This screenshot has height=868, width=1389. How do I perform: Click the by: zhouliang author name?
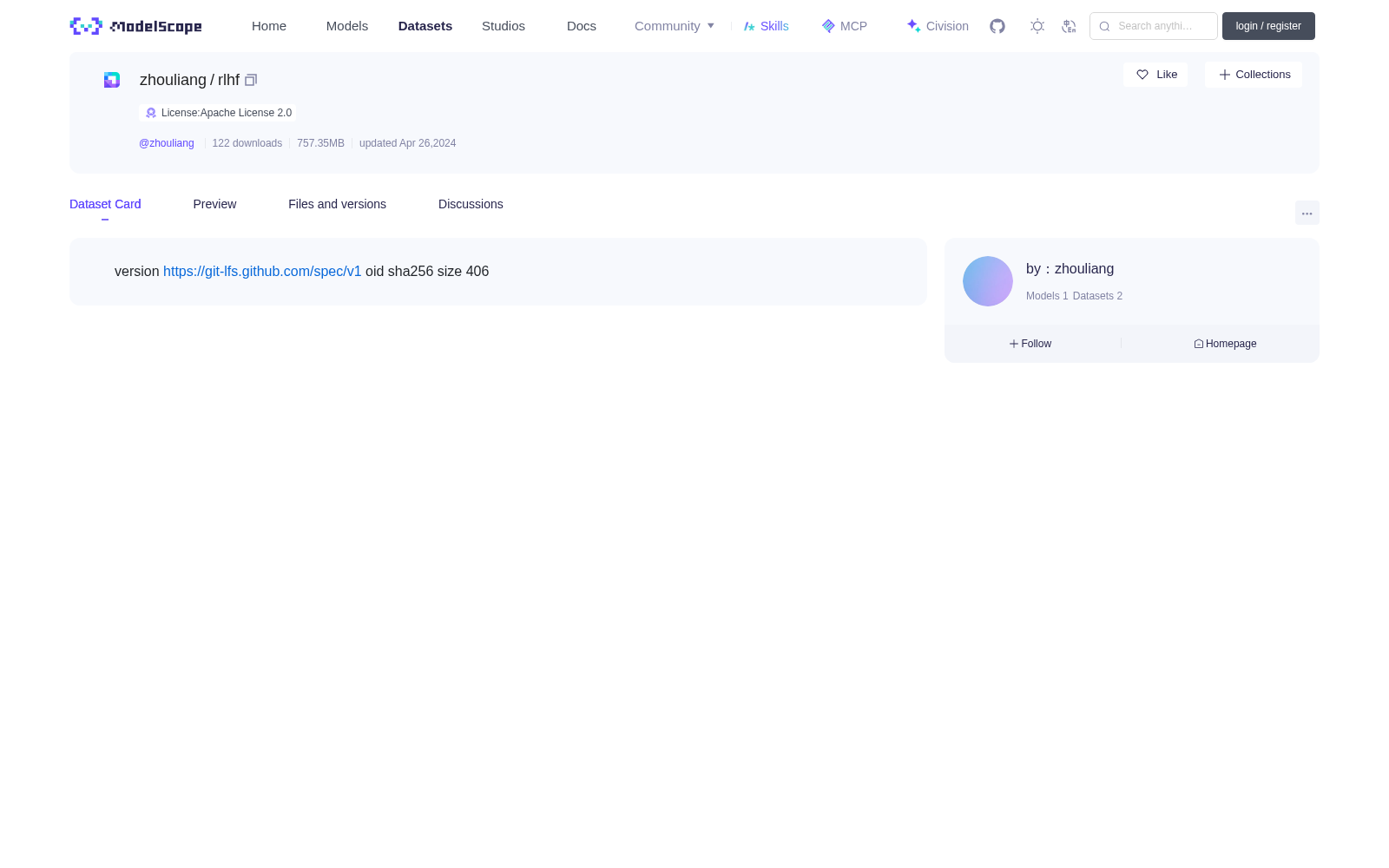1070,269
